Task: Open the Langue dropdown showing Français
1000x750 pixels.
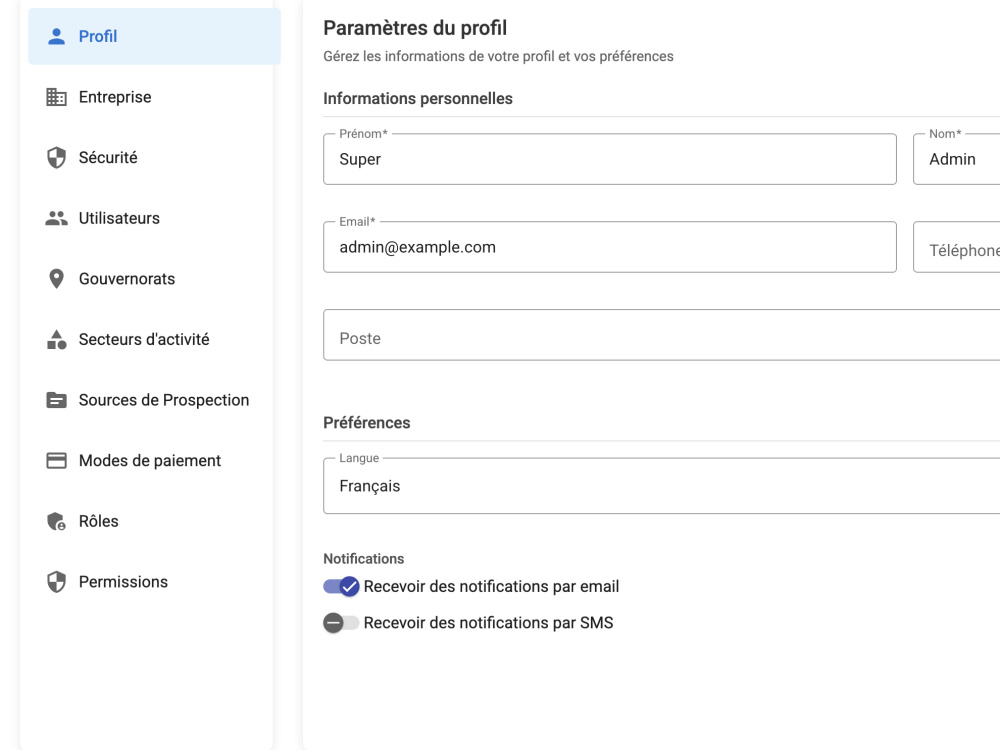Action: 661,486
